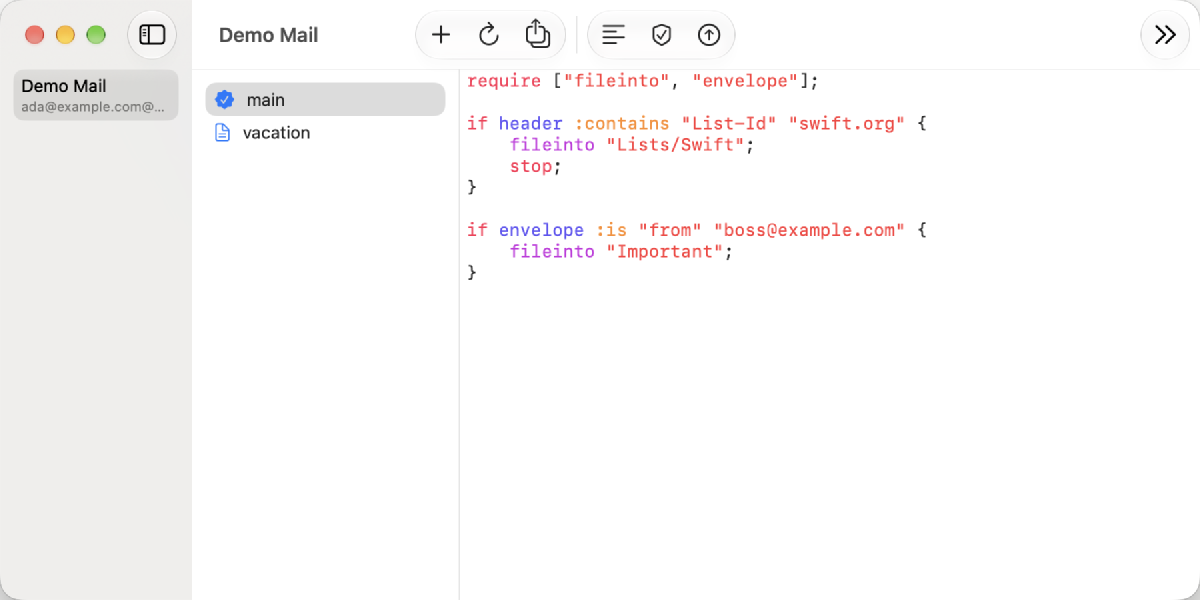
Task: Select the main script row
Action: pyautogui.click(x=325, y=99)
